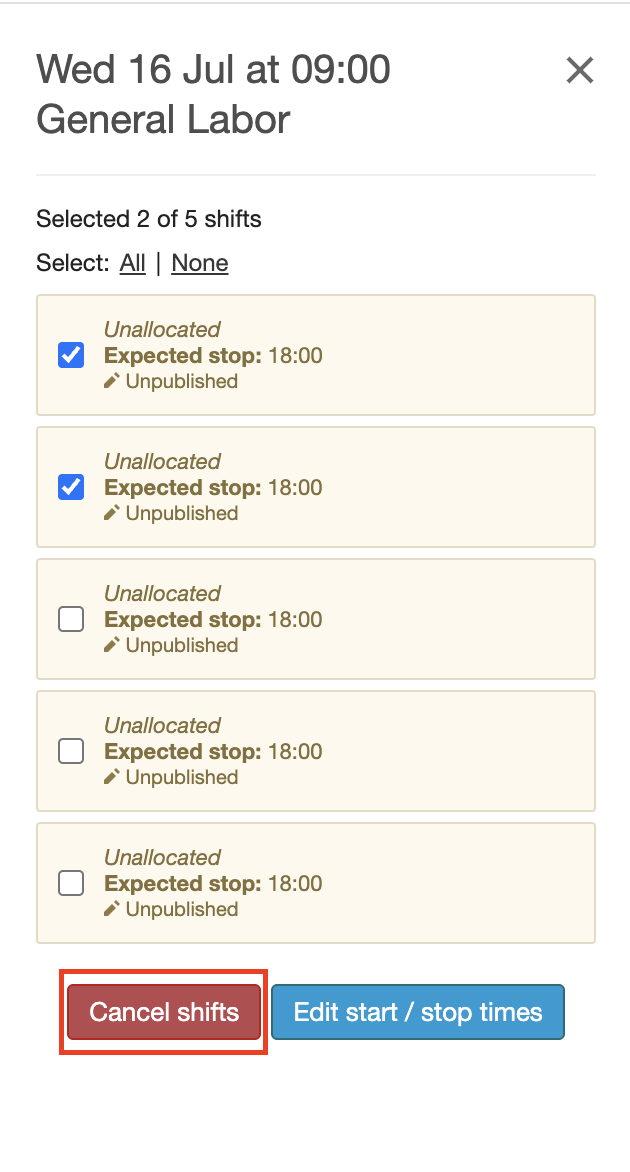Viewport: 630px width, 1172px height.
Task: Uncheck the second shift checkbox
Action: (71, 487)
